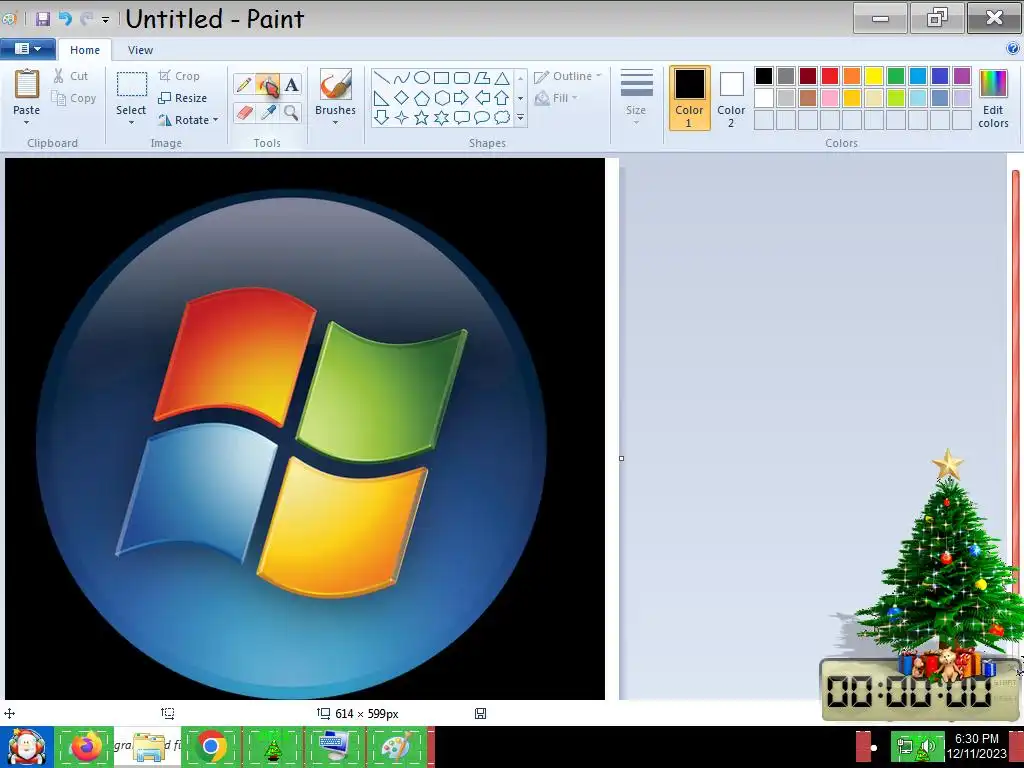Click the Save icon in quick access toolbar
Viewport: 1024px width, 768px height.
pos(43,18)
